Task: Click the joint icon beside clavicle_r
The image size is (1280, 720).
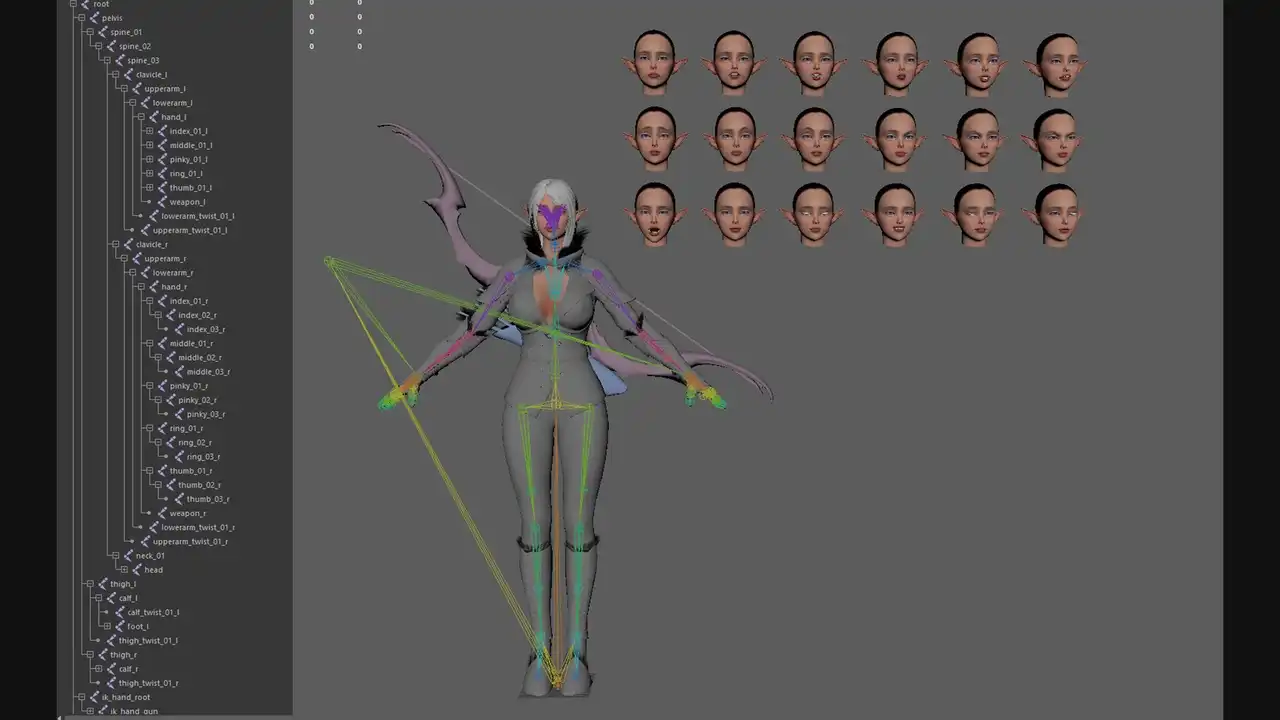Action: point(127,244)
